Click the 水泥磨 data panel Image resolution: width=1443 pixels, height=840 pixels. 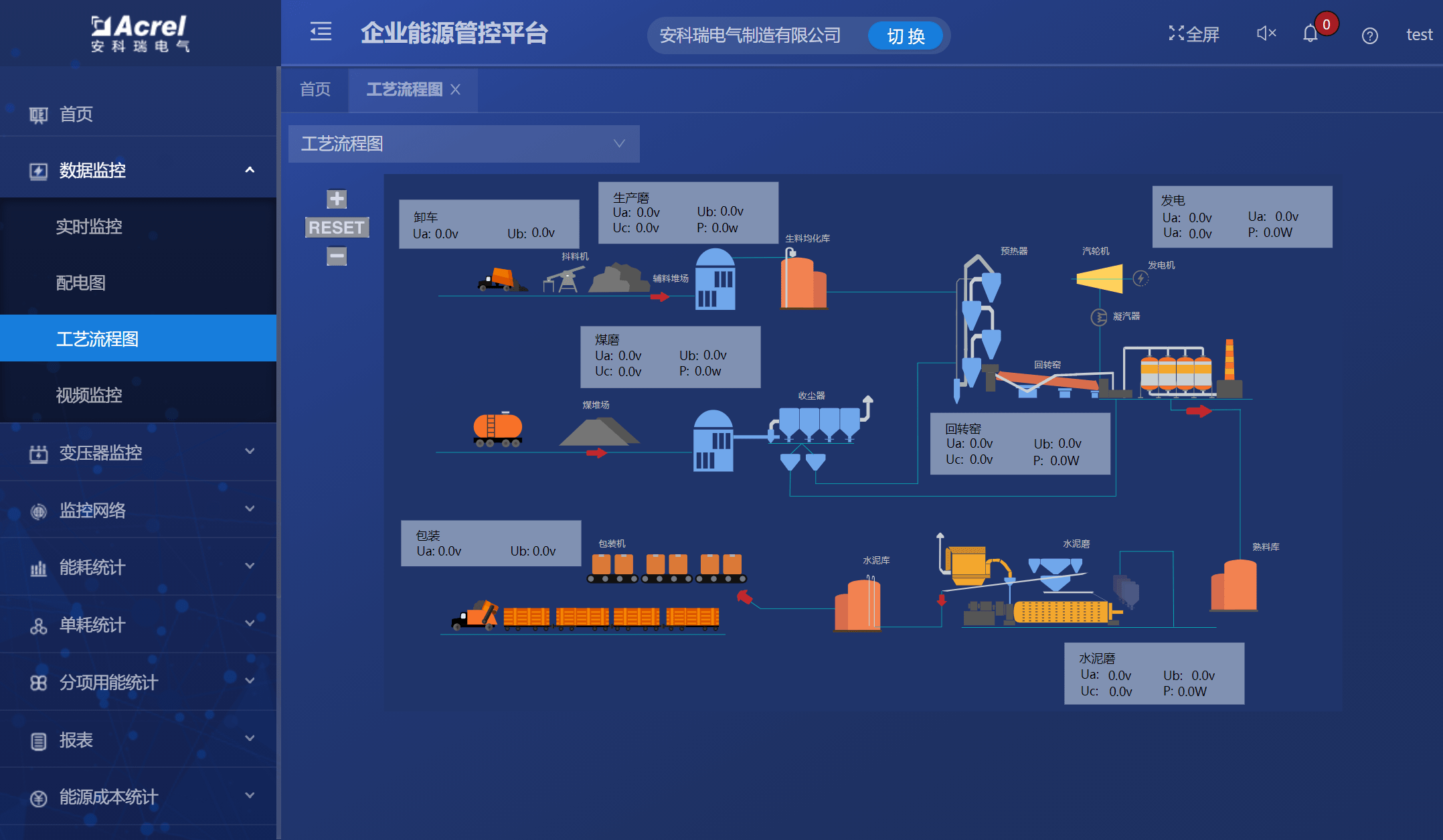tap(1154, 673)
